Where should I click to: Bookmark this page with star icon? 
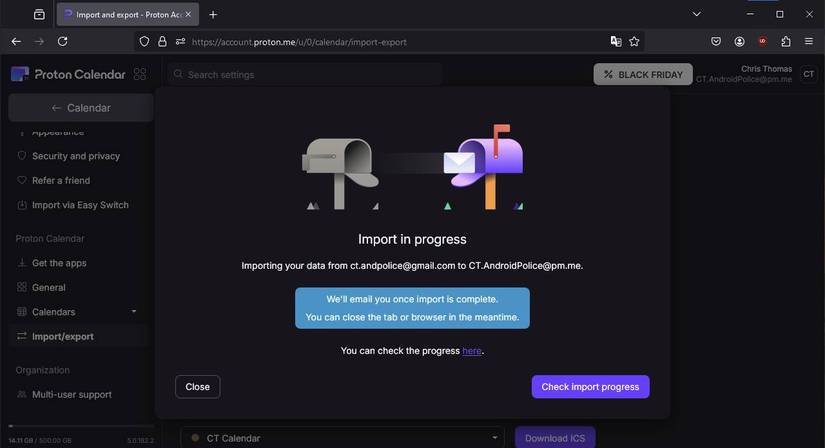click(634, 41)
